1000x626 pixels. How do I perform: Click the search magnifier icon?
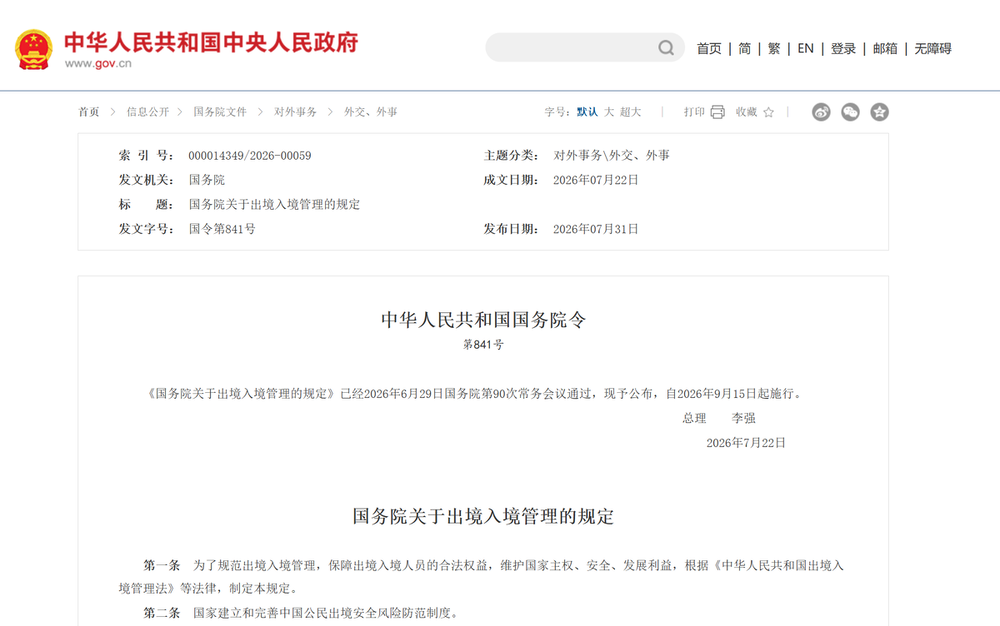pyautogui.click(x=666, y=48)
